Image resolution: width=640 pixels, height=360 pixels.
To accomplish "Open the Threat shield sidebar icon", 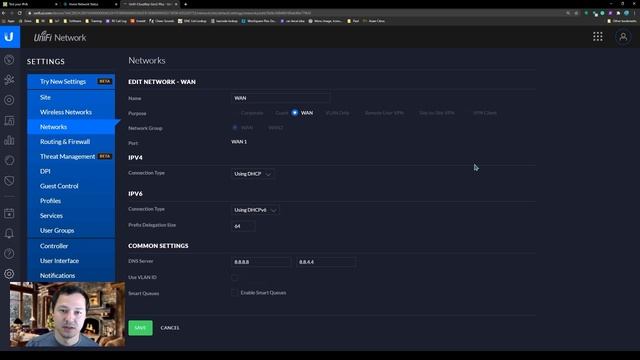I will (9, 180).
